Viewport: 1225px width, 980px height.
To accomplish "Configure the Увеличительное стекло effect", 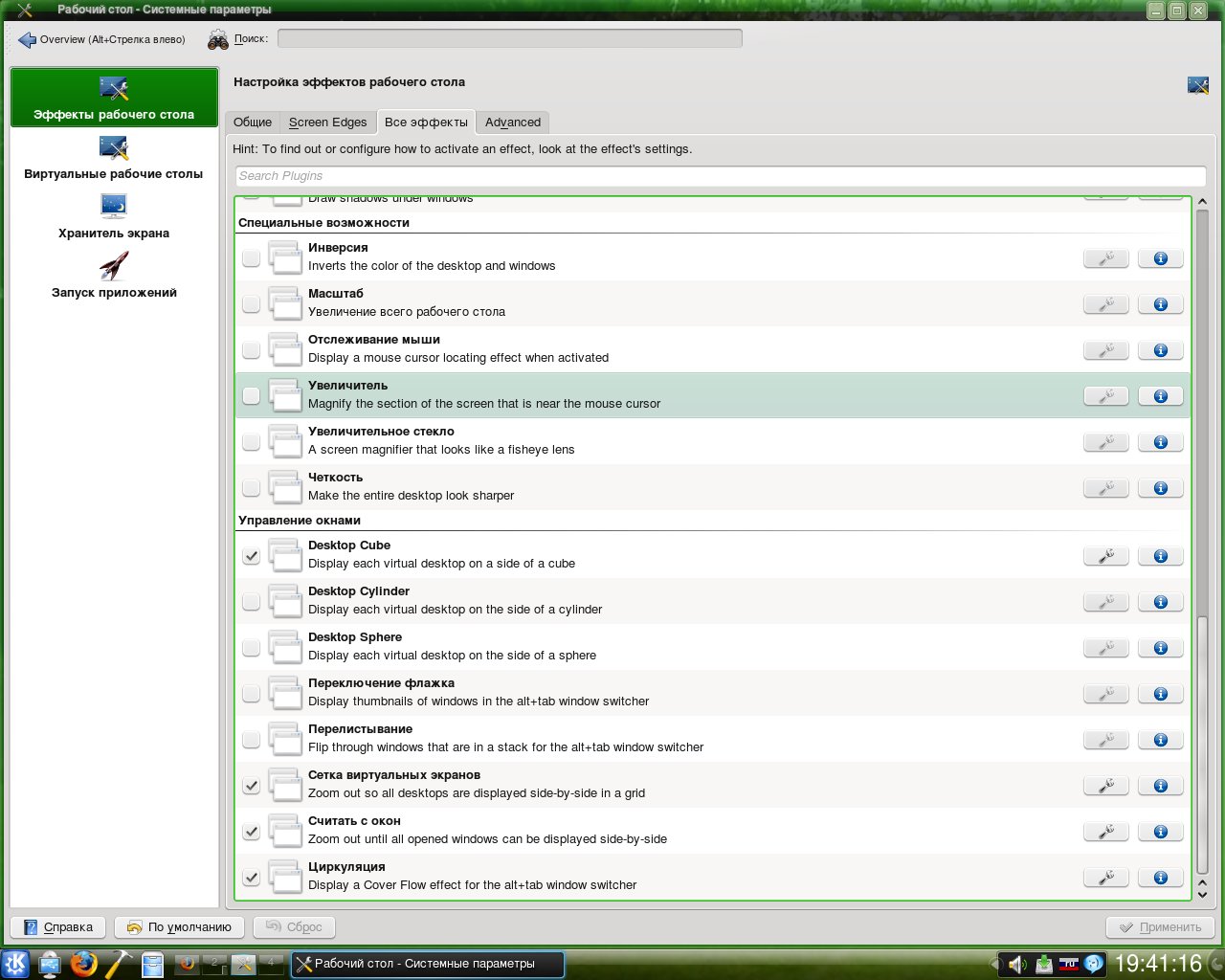I will click(1105, 442).
